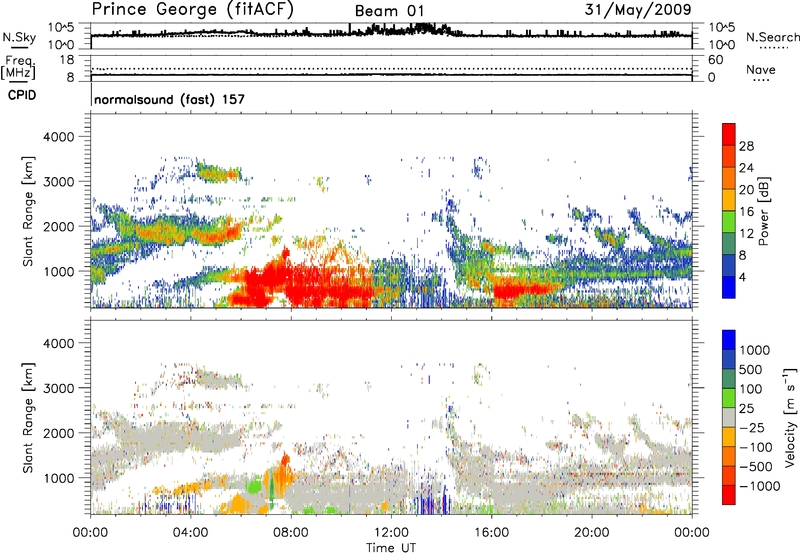Select the 'Freq. [MHz]' axis label
The height and width of the screenshot is (554, 800).
click(18, 68)
